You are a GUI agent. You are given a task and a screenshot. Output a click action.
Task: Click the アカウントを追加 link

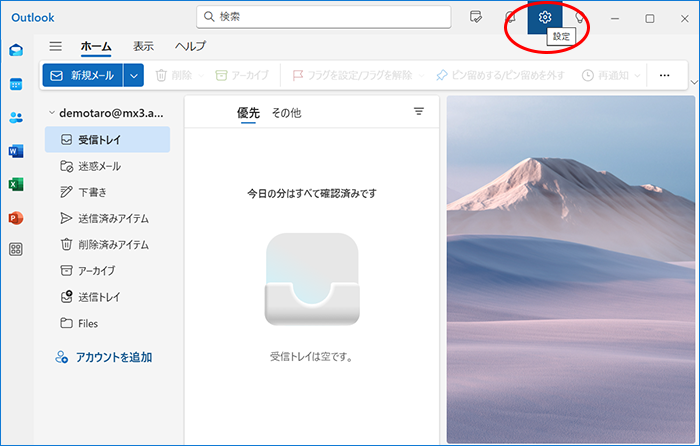click(x=114, y=357)
